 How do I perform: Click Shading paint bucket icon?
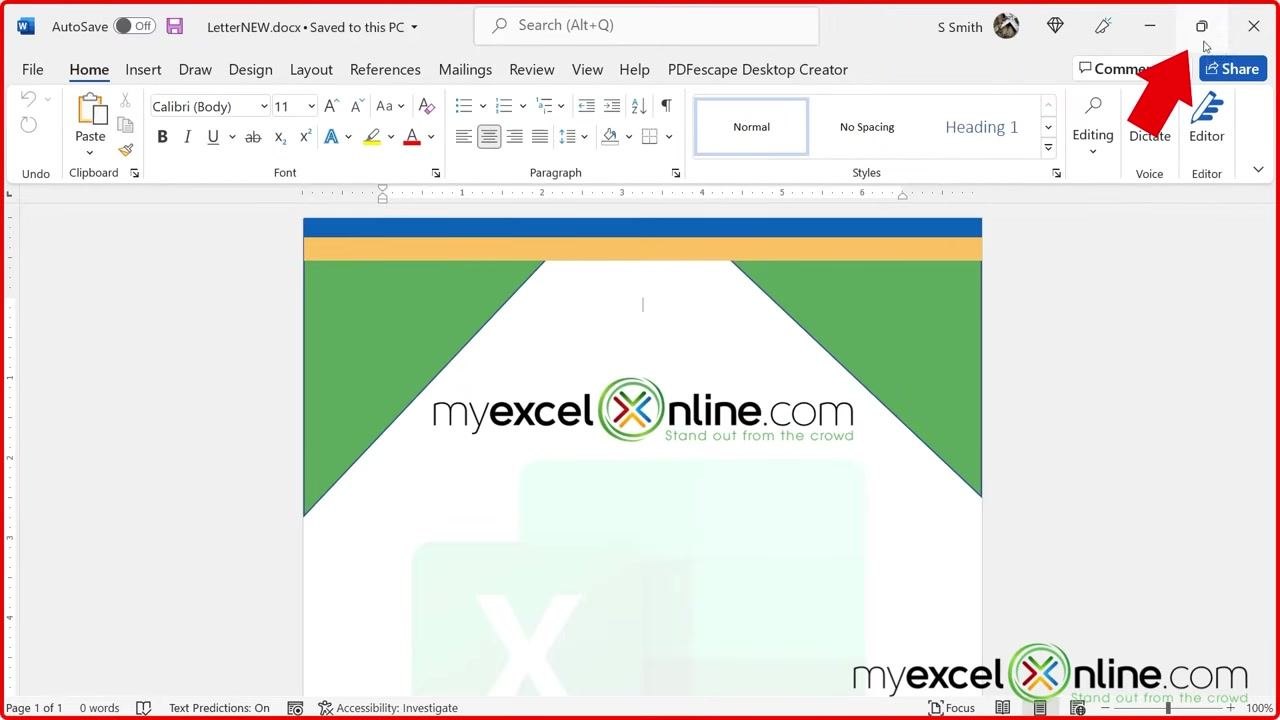click(x=610, y=137)
